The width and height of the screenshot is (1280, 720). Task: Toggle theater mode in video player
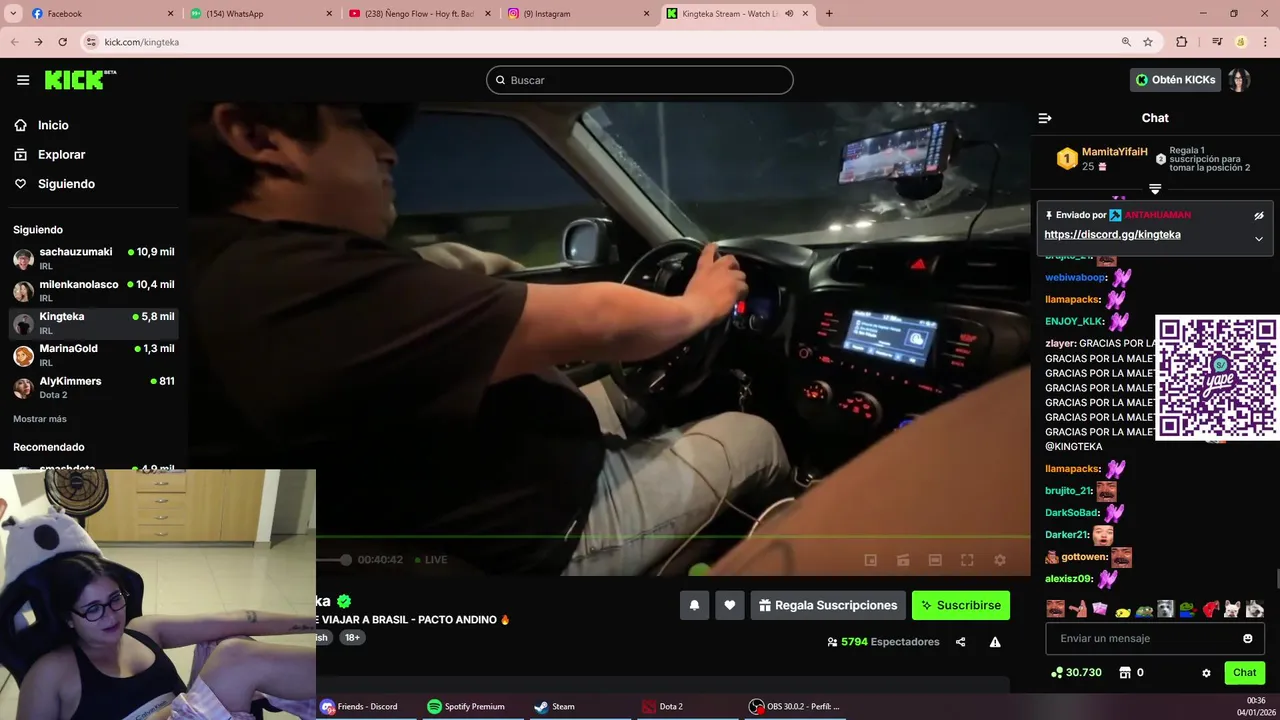tap(935, 560)
